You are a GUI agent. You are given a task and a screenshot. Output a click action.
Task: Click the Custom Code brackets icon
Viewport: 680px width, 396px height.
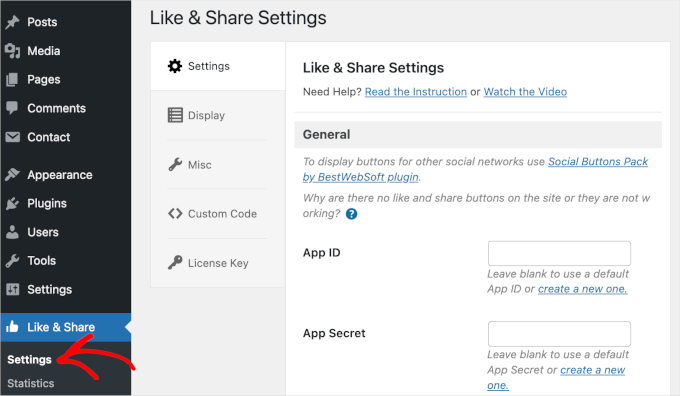click(x=175, y=213)
